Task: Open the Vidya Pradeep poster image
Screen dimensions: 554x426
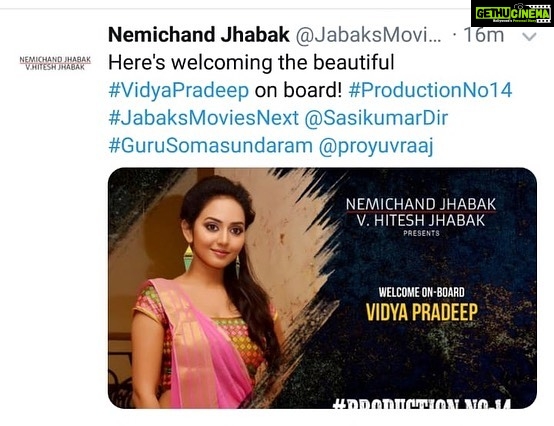Action: (x=322, y=288)
